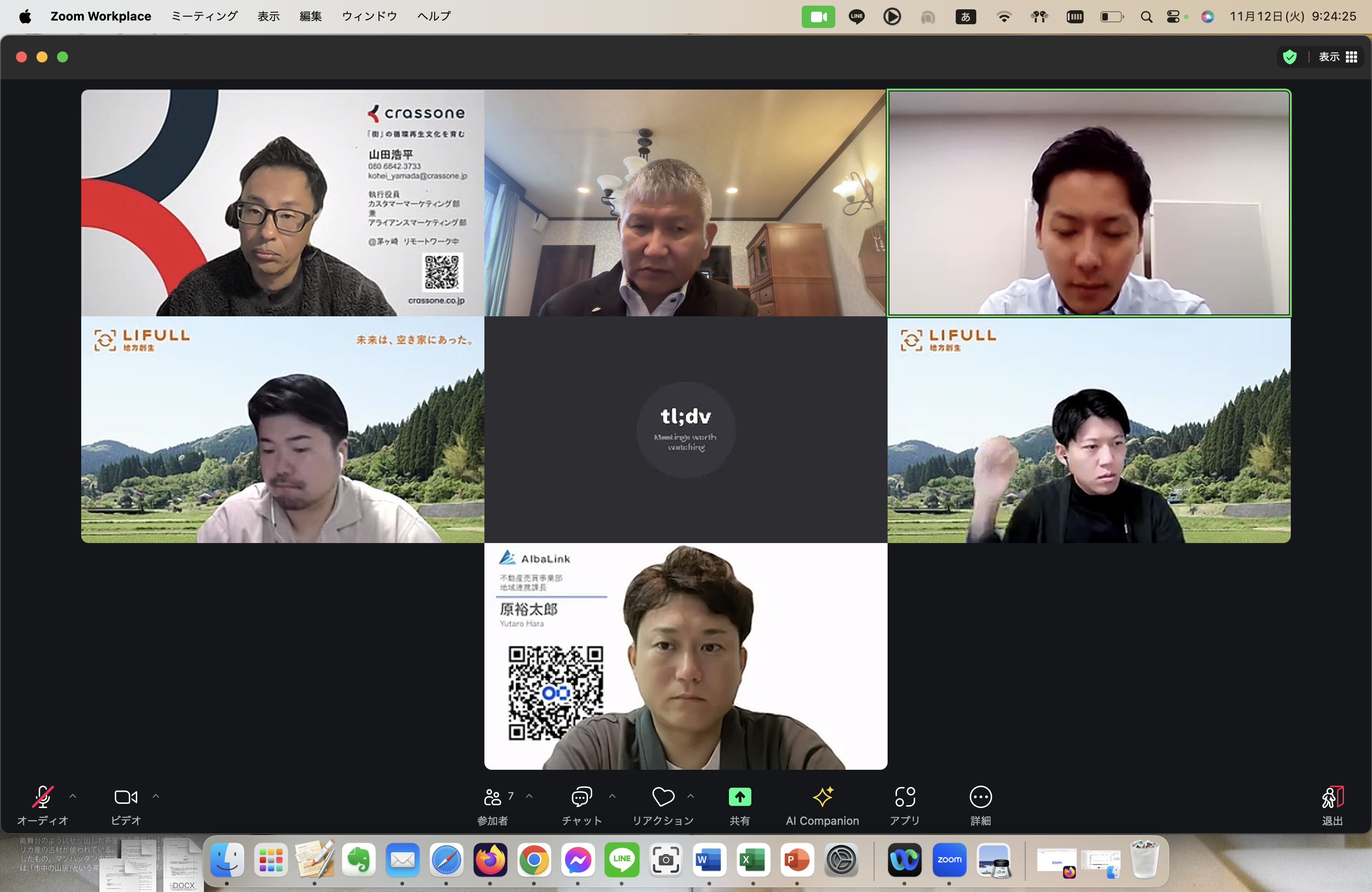
Task: Click the green 共有 share screen icon
Action: point(740,797)
